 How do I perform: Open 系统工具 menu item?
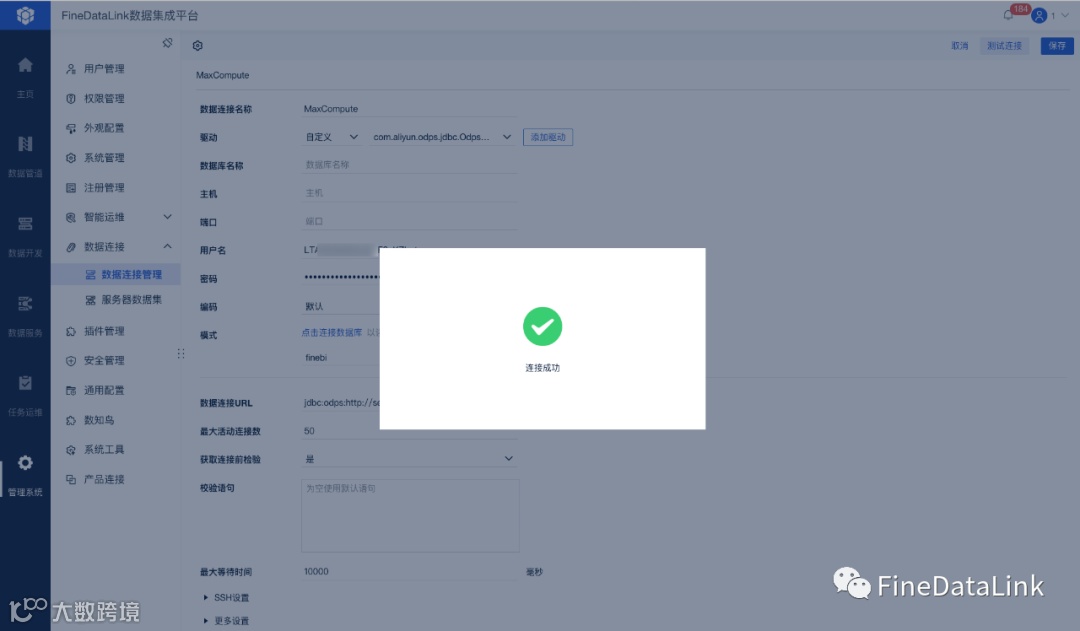(x=104, y=450)
